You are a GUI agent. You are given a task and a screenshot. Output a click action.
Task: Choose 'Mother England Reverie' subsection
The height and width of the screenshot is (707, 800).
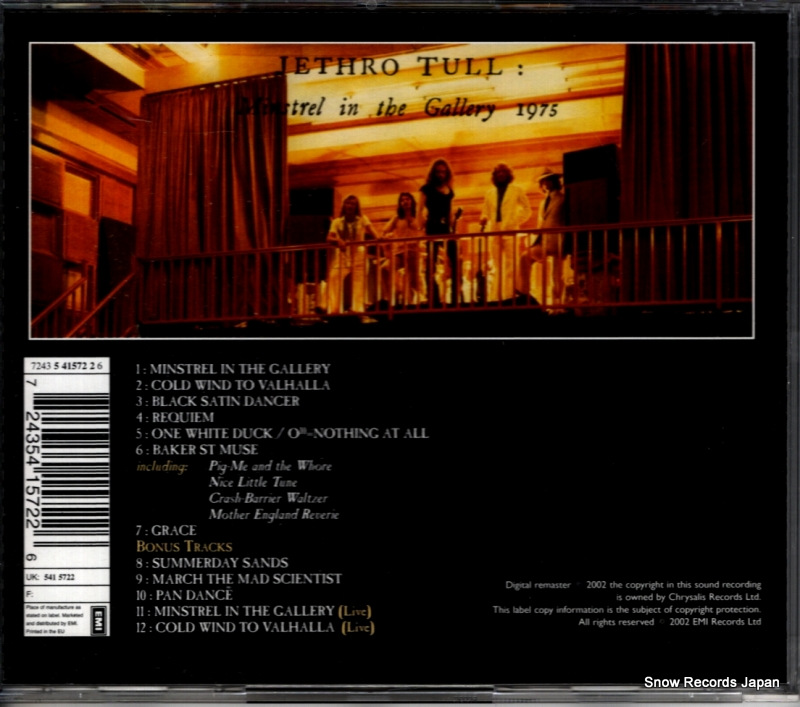click(x=274, y=514)
